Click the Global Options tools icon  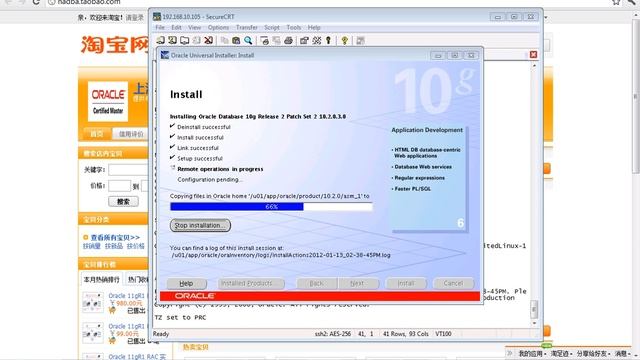(316, 40)
